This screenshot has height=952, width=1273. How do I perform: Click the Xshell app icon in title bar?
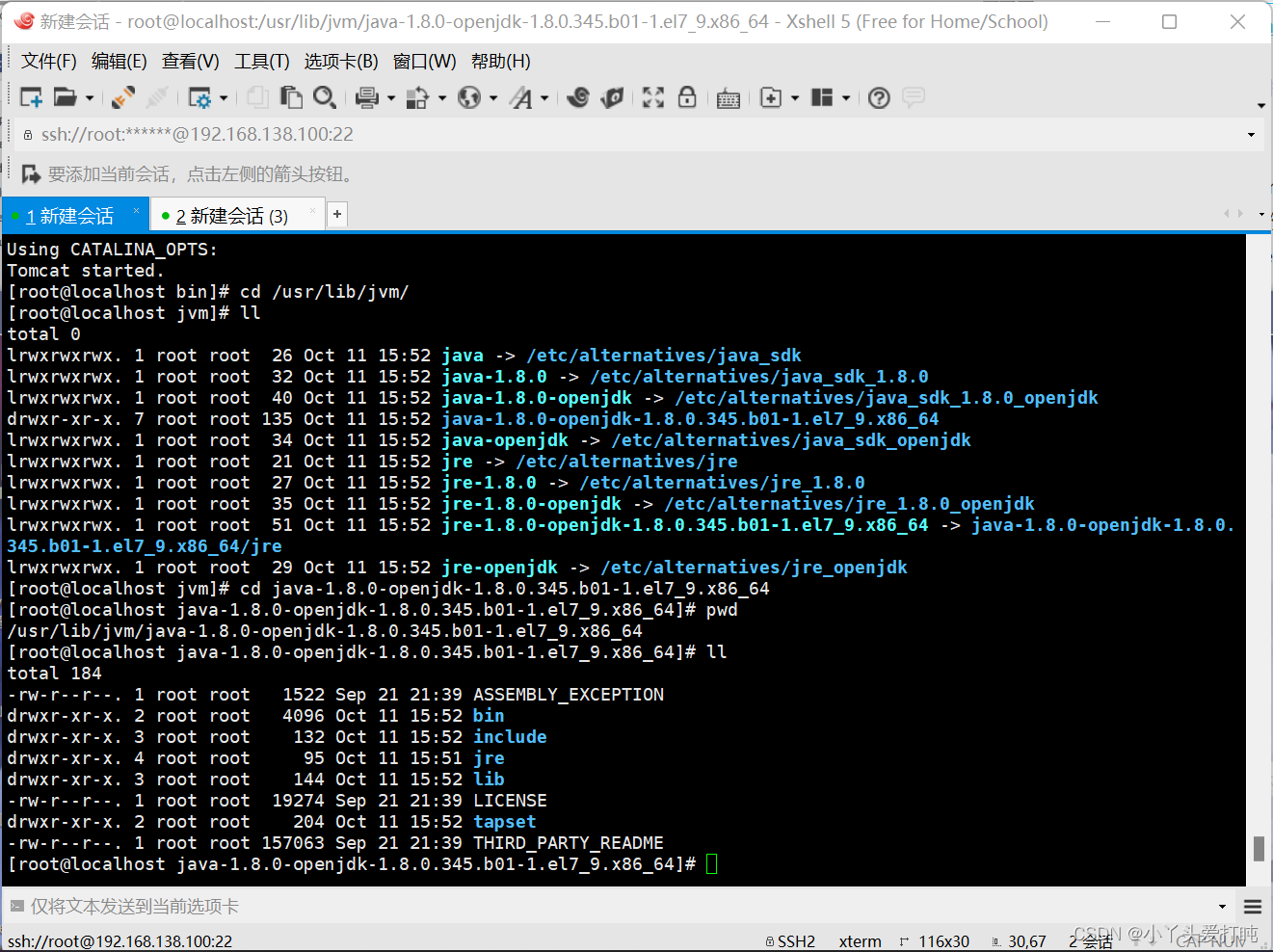pyautogui.click(x=24, y=21)
